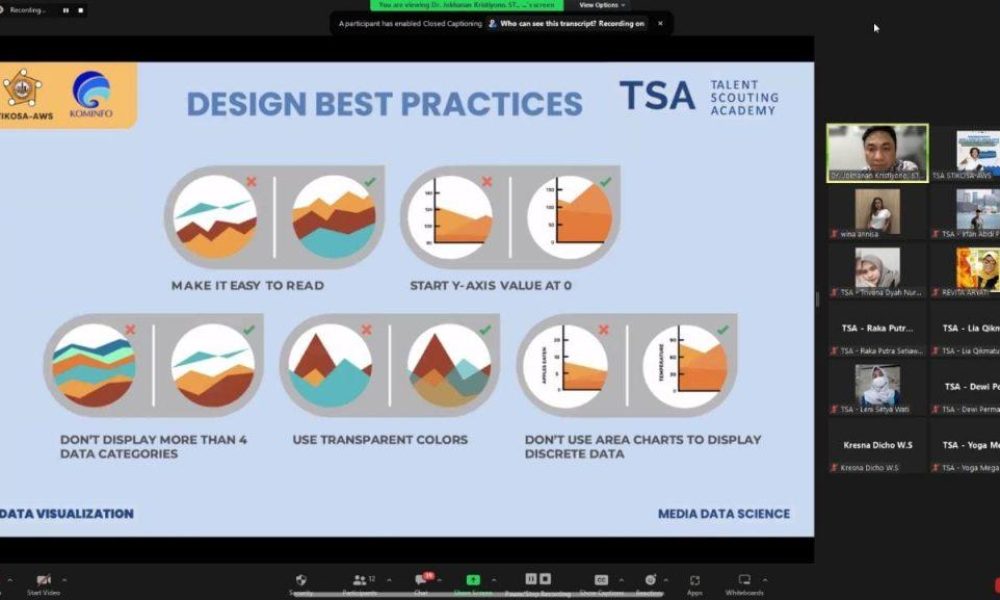
Task: Pause the recording in bottom toolbar
Action: coord(532,579)
